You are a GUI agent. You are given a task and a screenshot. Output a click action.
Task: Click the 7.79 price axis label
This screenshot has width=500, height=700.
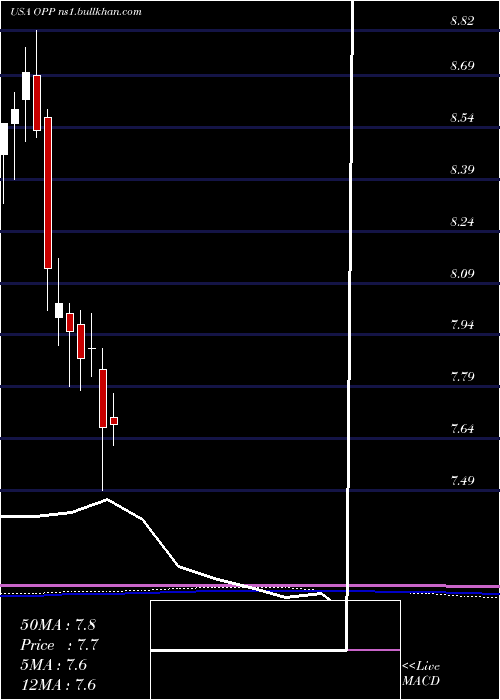point(462,377)
